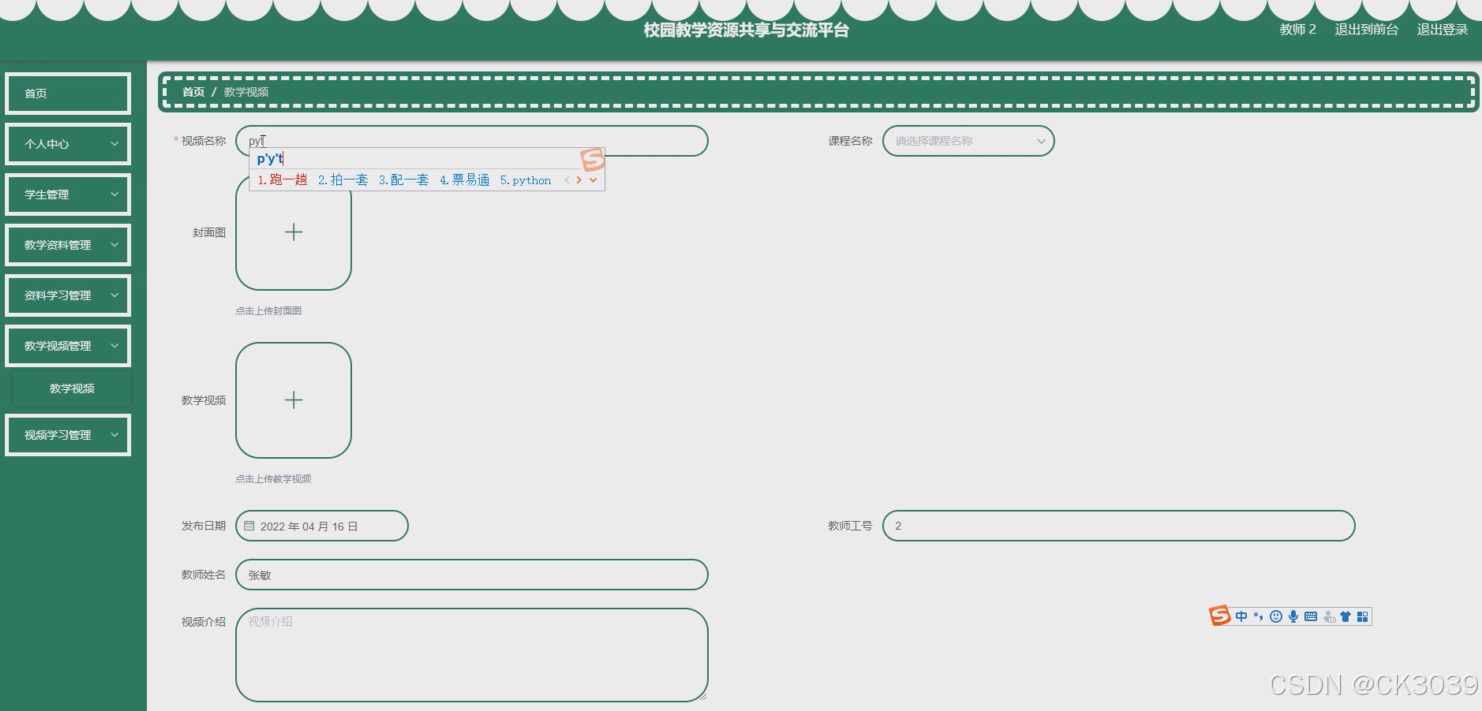Select candidate 5 python
The image size is (1482, 711).
526,181
